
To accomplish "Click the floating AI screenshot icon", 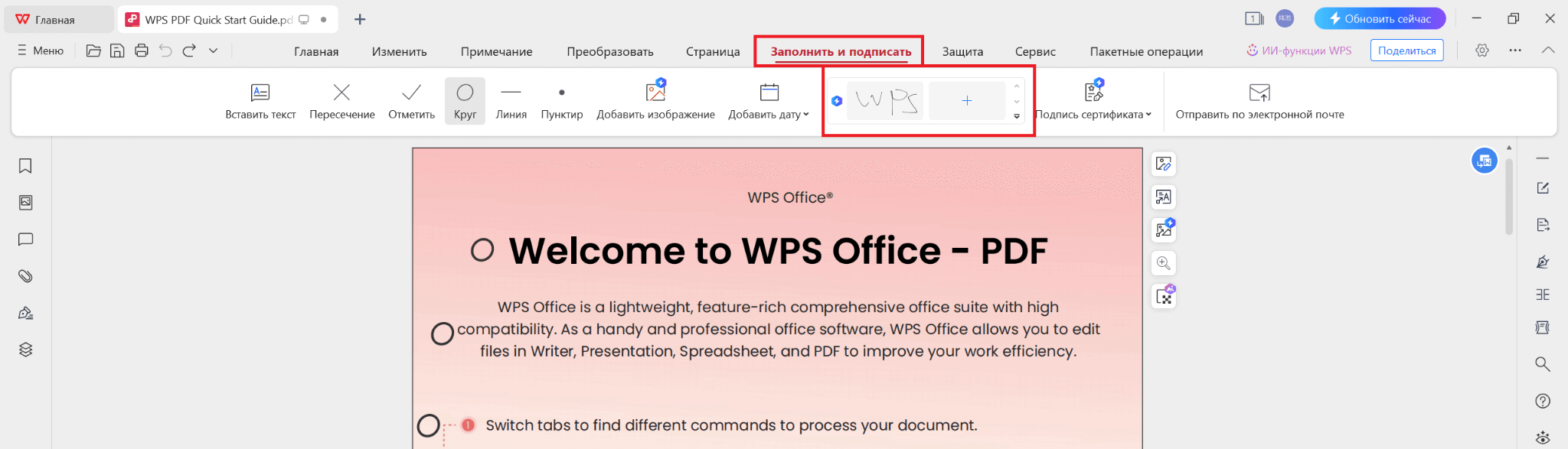I will pyautogui.click(x=1164, y=296).
